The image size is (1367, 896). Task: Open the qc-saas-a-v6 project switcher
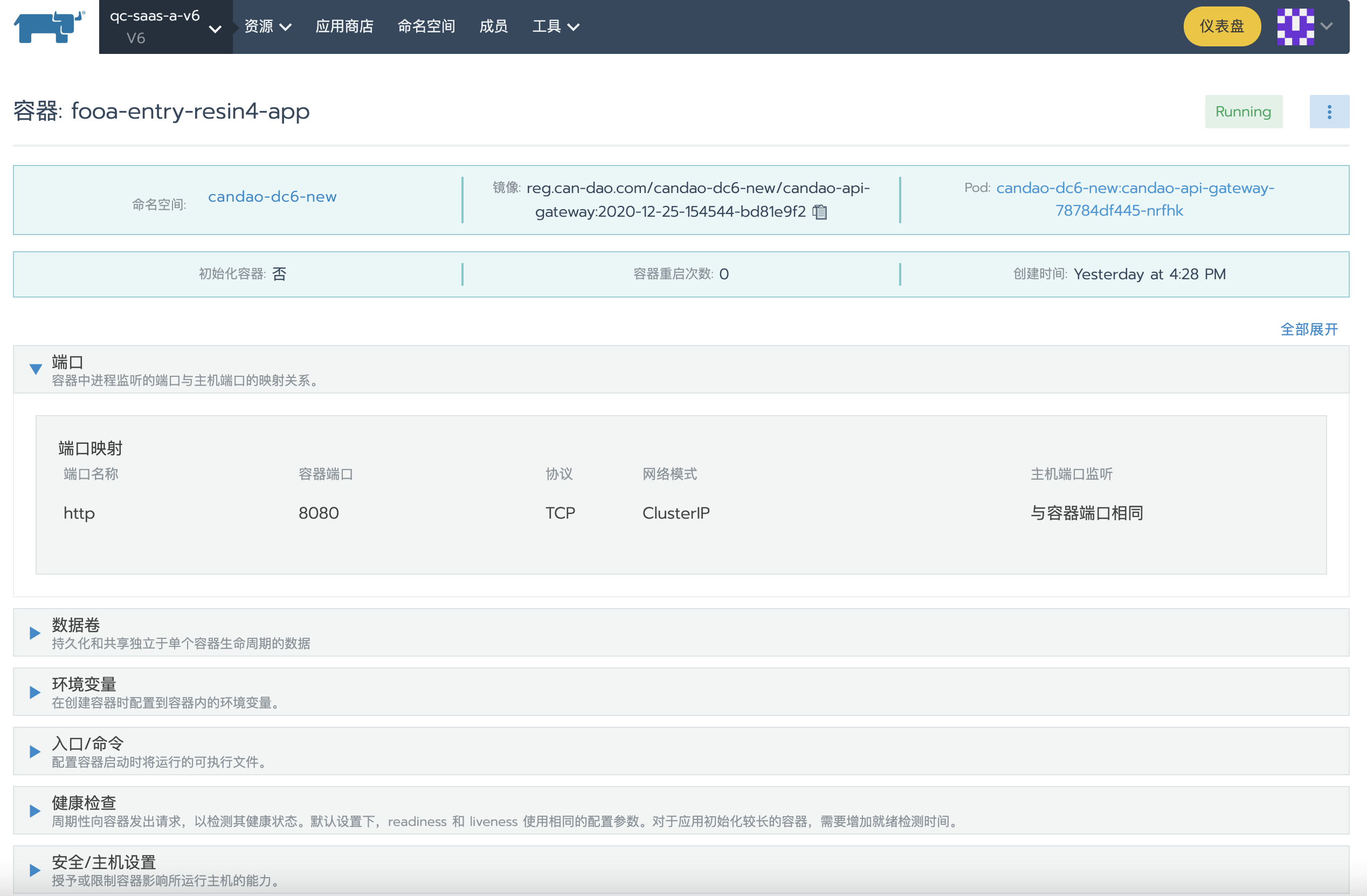click(x=165, y=27)
